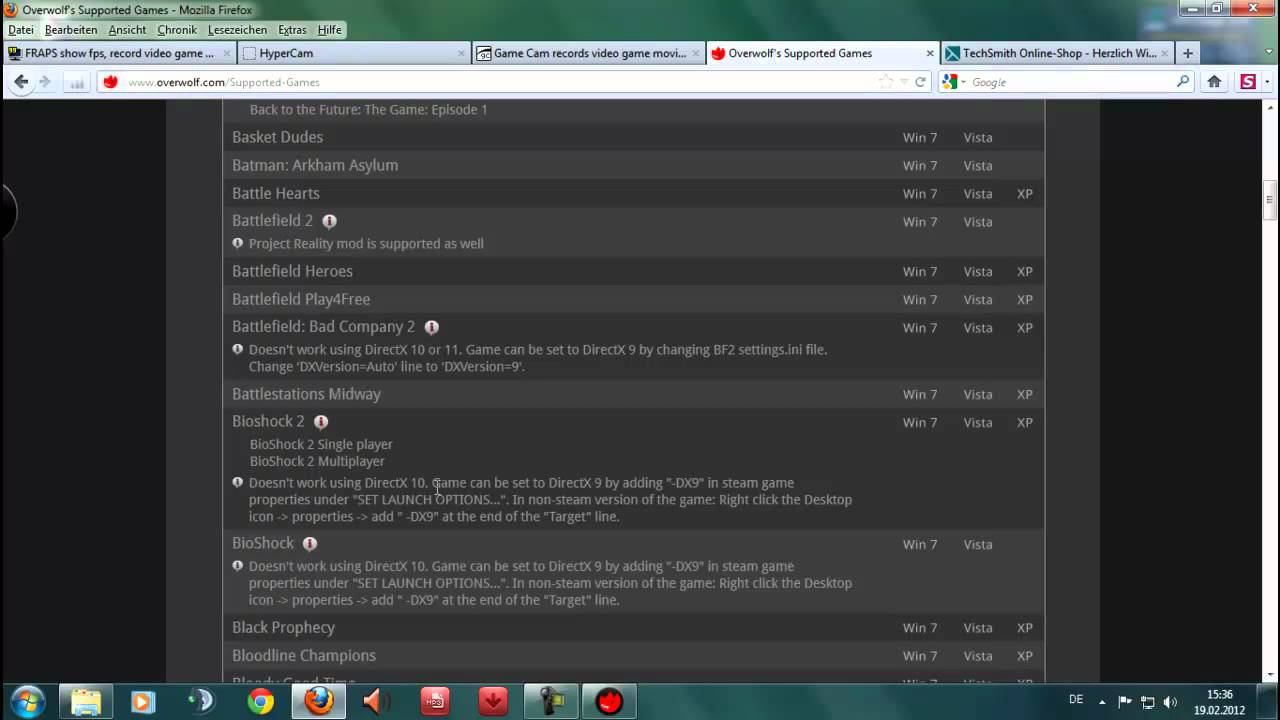1280x720 pixels.
Task: Click the 'Battlefield Play4Free' title
Action: click(x=301, y=299)
